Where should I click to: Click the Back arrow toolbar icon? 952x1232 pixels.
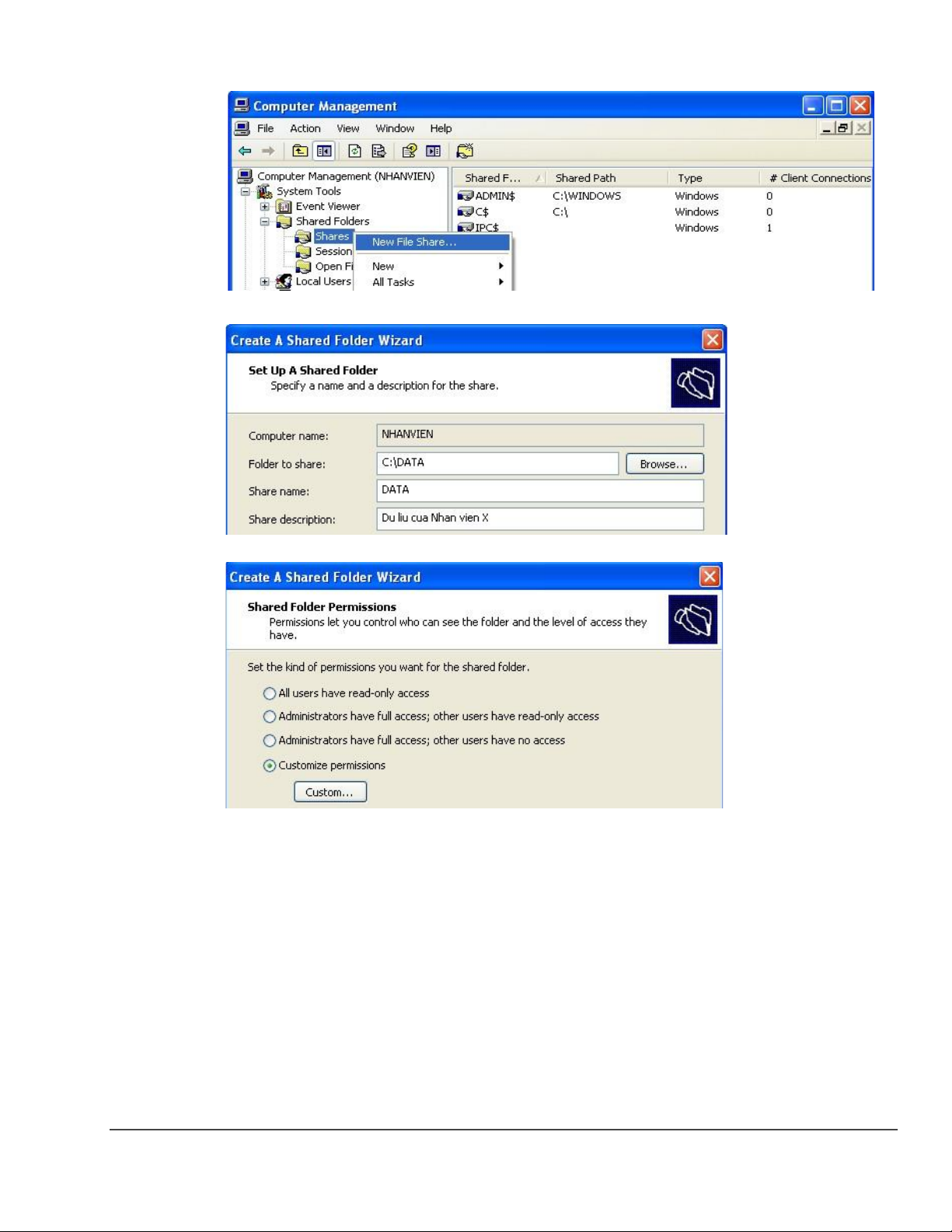[246, 151]
